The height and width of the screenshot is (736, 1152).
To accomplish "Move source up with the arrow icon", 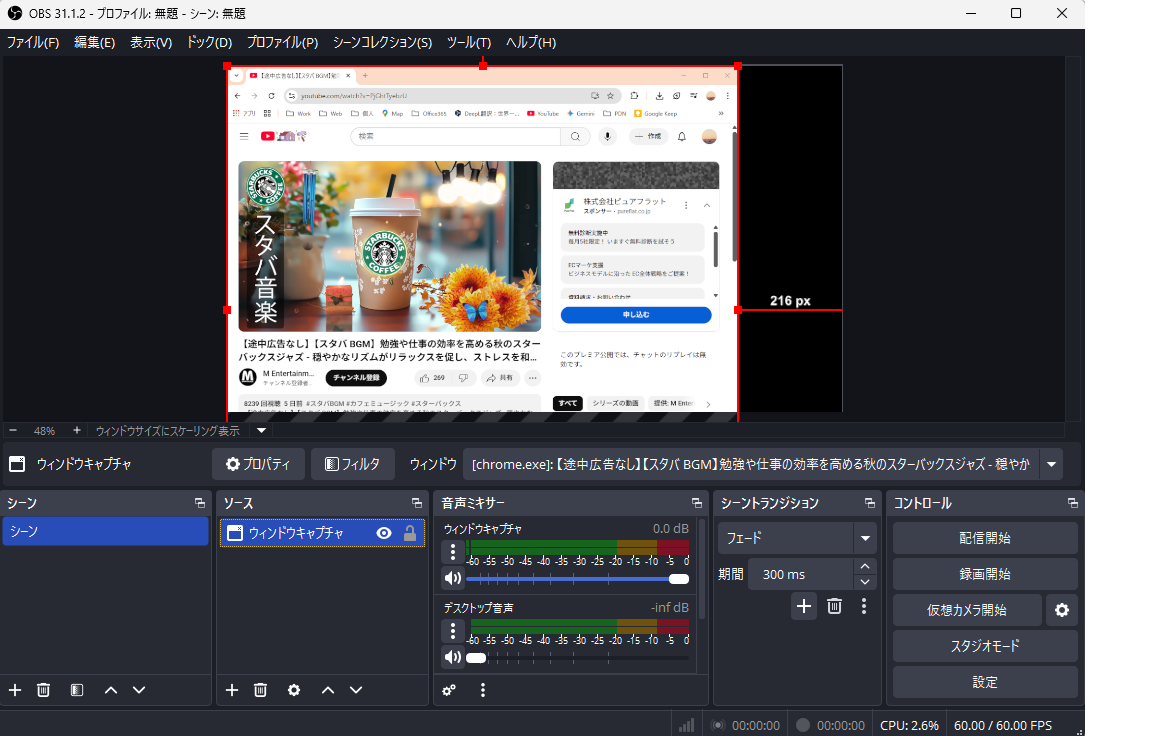I will click(327, 690).
